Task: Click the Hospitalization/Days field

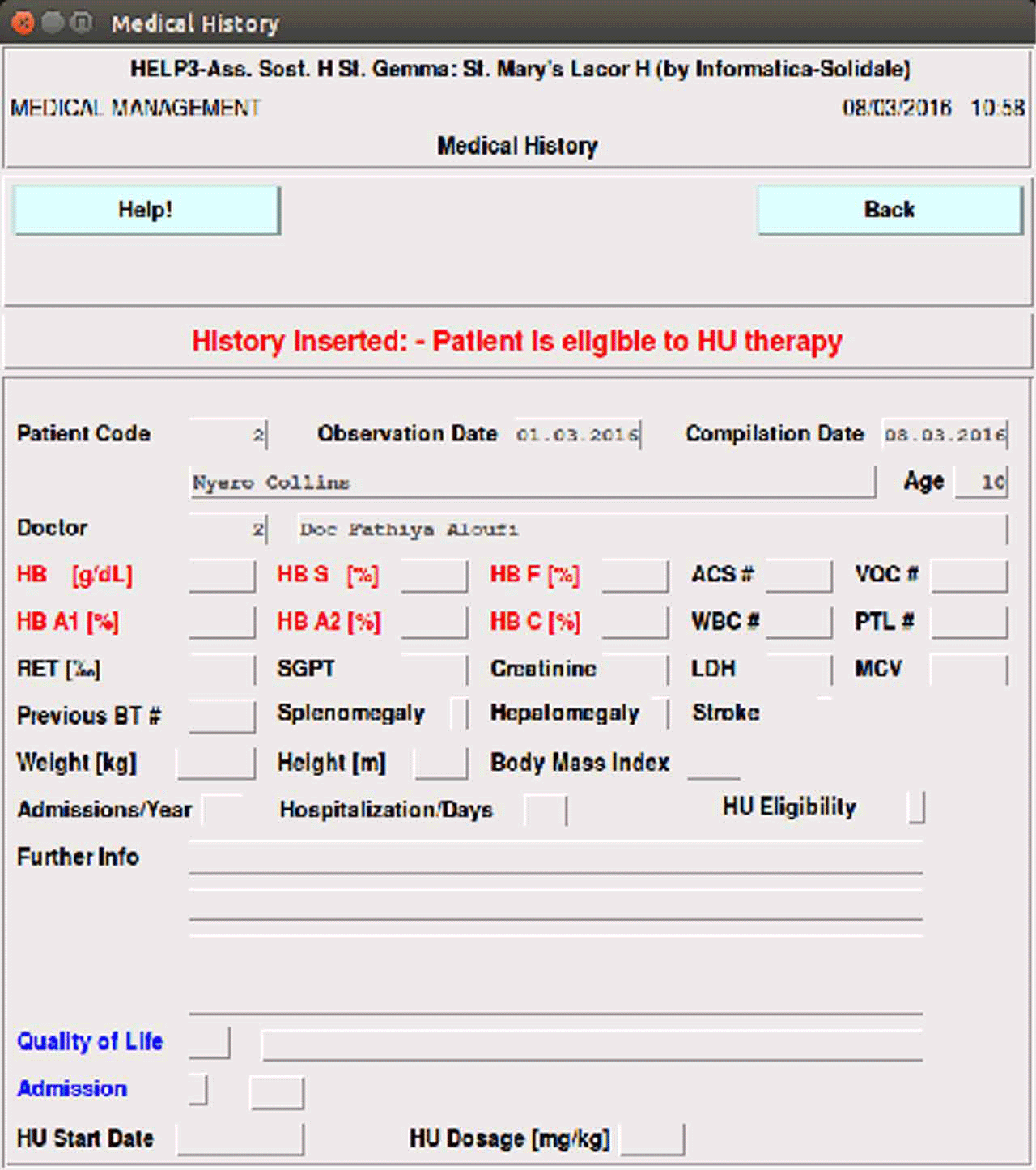Action: [546, 810]
